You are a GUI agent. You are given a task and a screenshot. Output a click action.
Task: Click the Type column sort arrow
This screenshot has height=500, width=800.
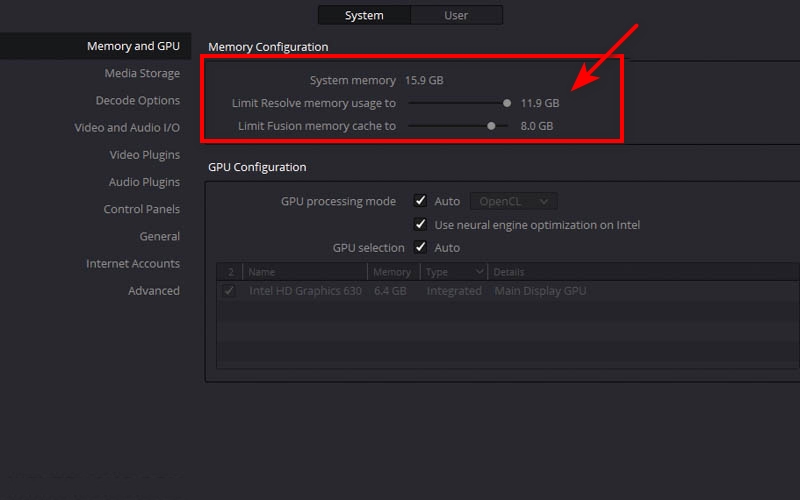tap(479, 271)
